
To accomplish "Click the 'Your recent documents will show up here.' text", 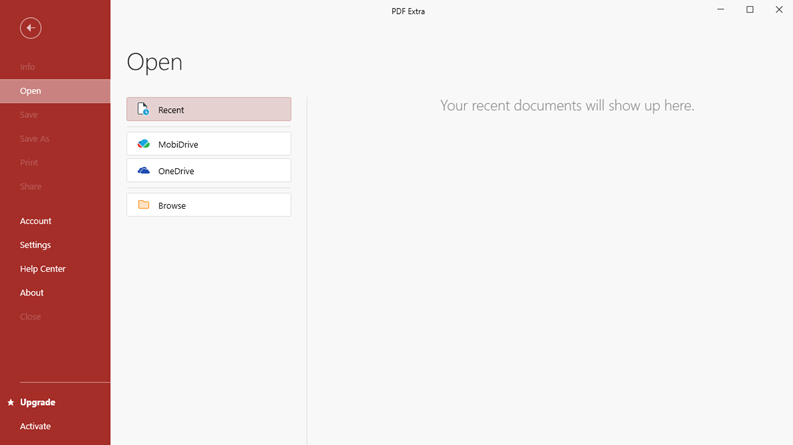I will (567, 106).
